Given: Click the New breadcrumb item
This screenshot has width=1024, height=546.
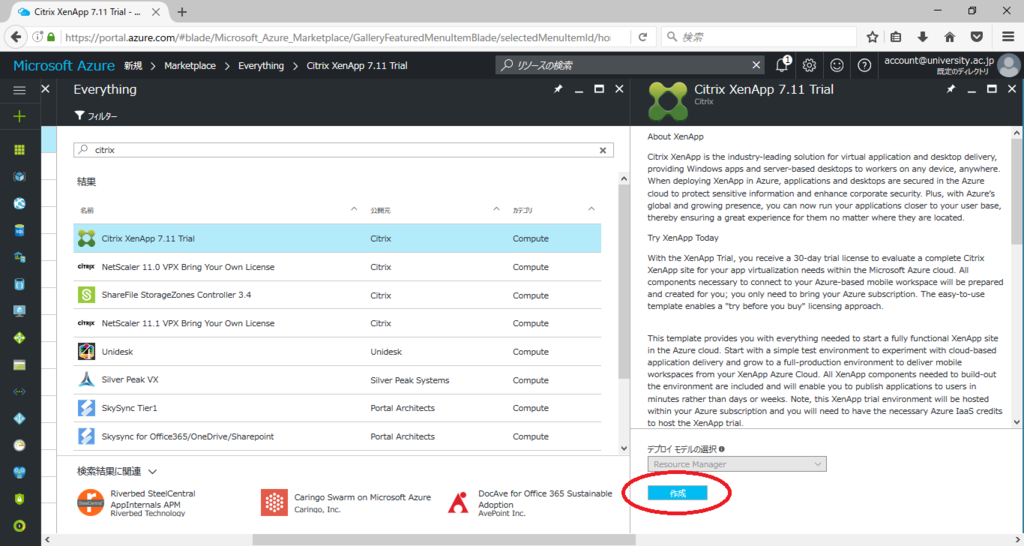Looking at the screenshot, I should (133, 65).
